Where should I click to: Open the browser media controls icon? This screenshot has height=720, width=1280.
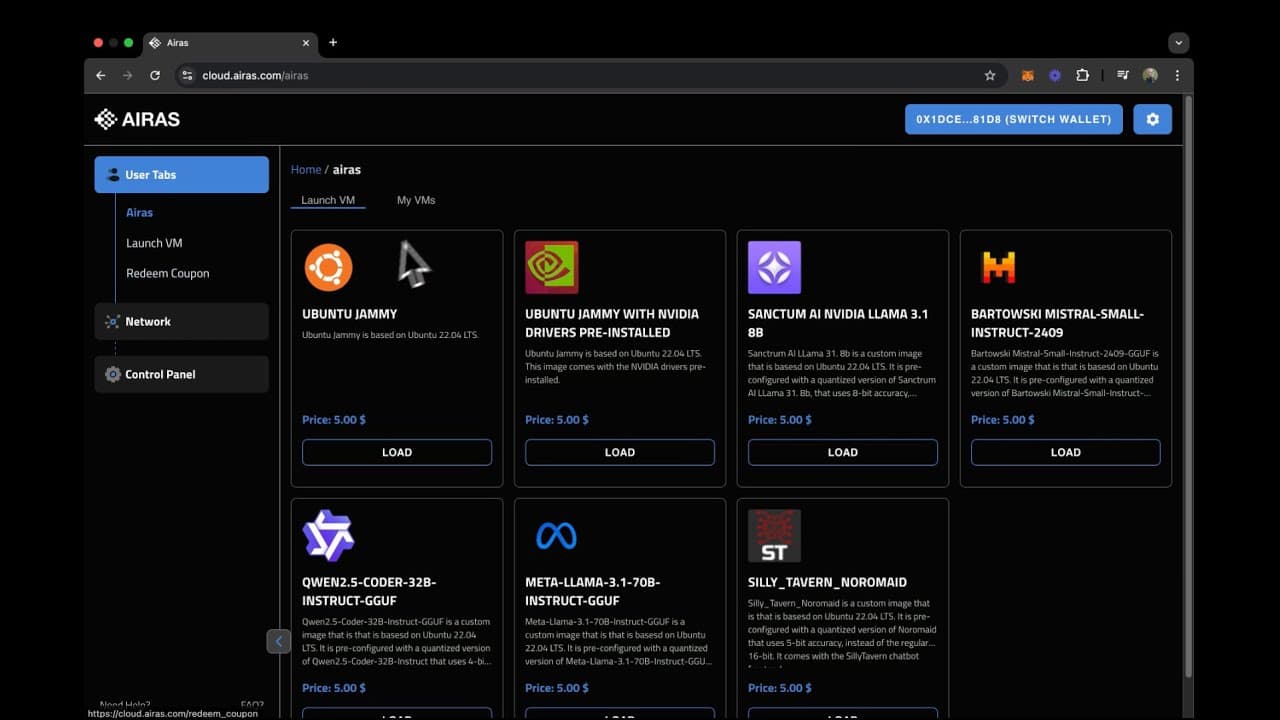click(x=1123, y=75)
